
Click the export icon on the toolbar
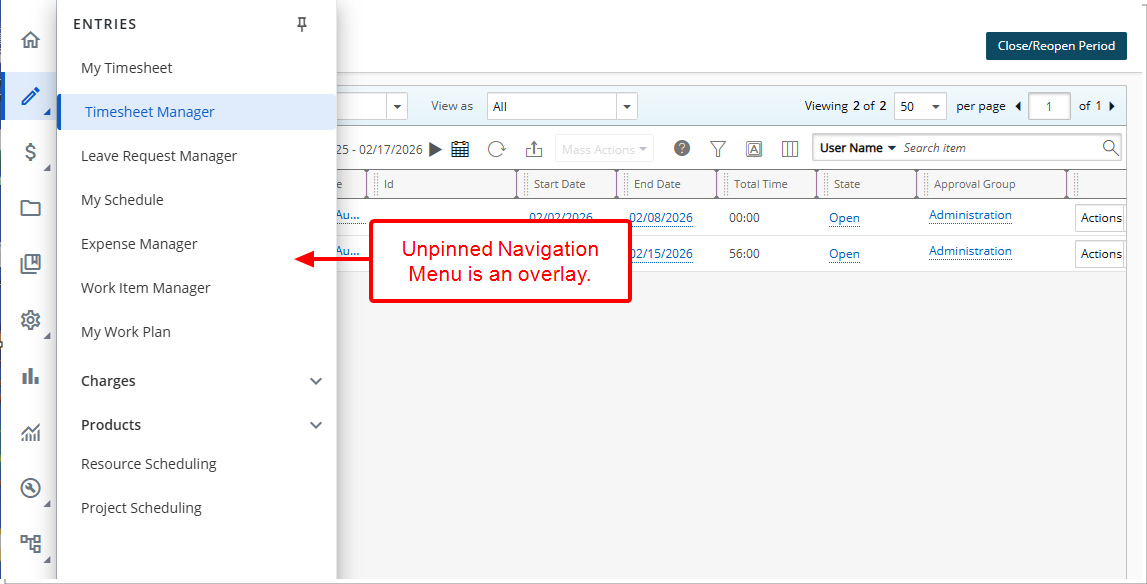tap(534, 148)
